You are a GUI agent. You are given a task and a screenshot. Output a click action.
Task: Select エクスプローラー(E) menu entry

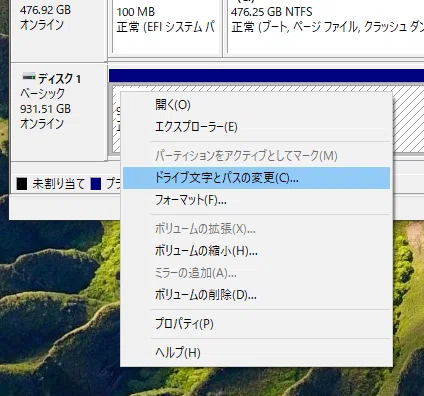click(256, 127)
